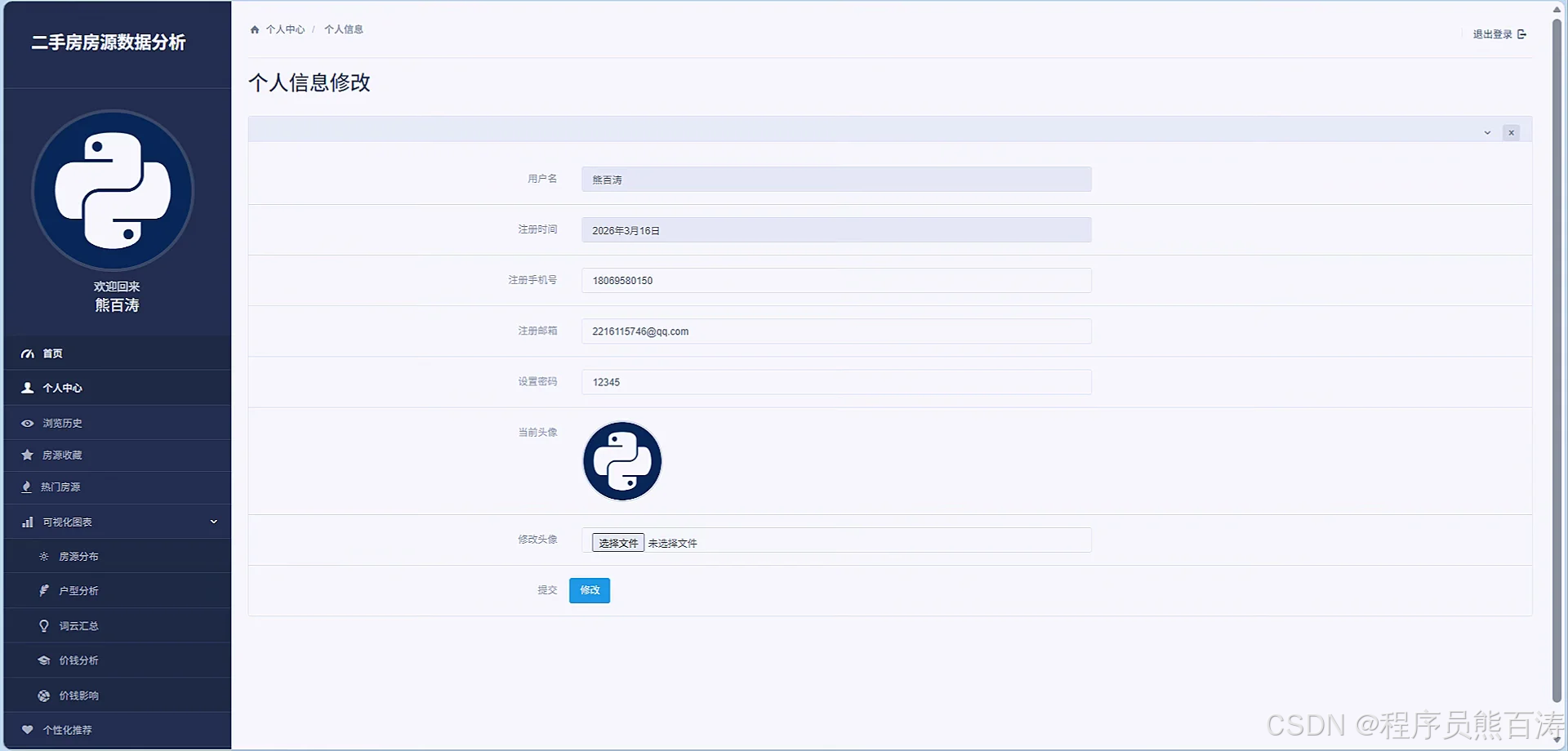Click the 未选择文件 status text

point(672,544)
